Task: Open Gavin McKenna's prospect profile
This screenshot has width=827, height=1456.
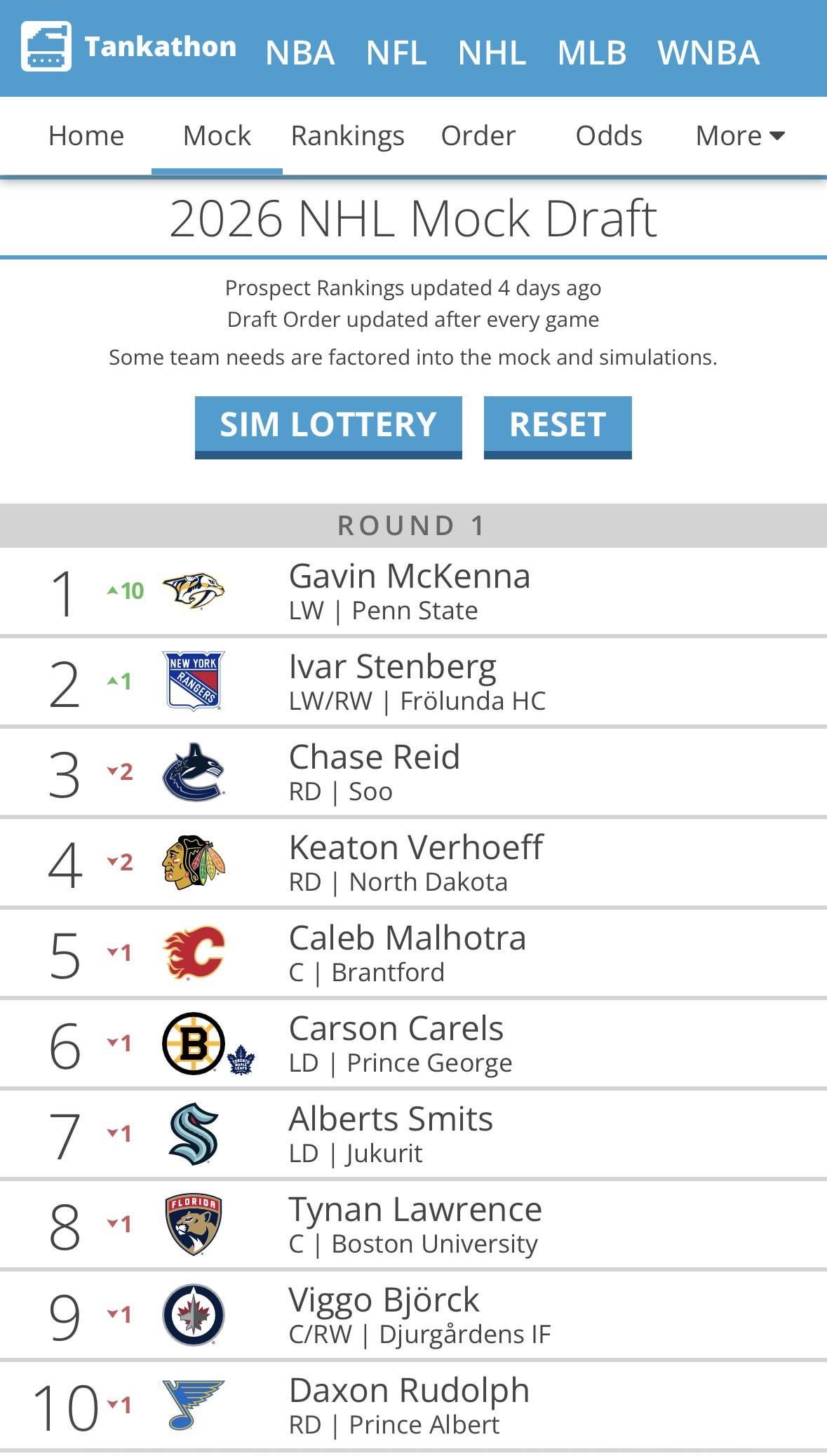Action: click(409, 577)
